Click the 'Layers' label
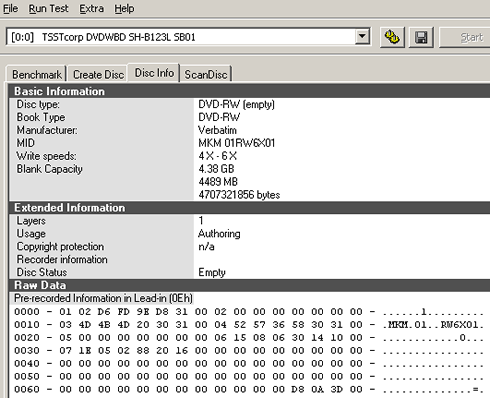Viewport: 490px width, 398px height. point(31,221)
